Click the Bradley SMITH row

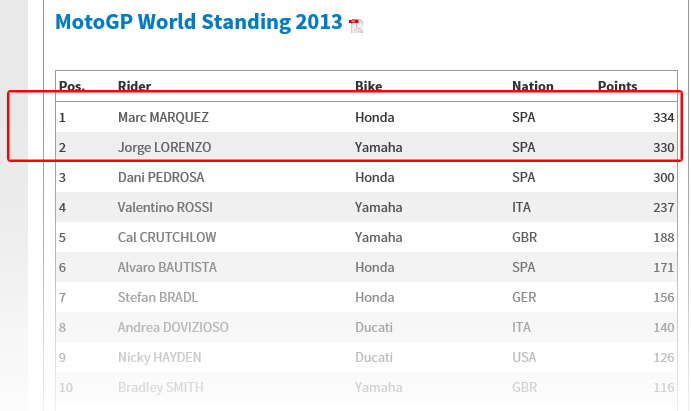click(x=366, y=387)
